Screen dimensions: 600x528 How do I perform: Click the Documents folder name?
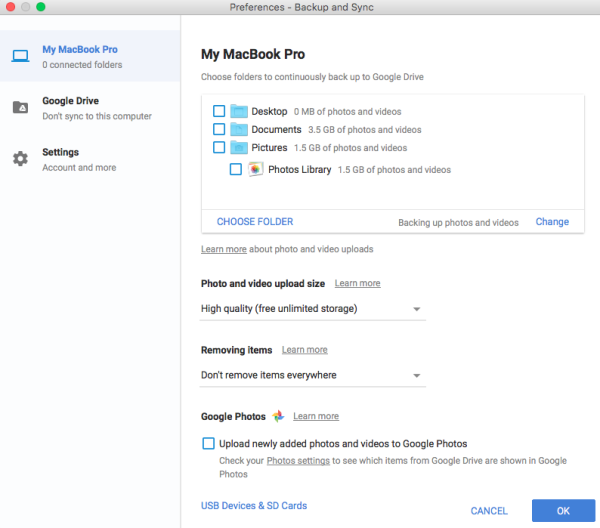tap(276, 129)
